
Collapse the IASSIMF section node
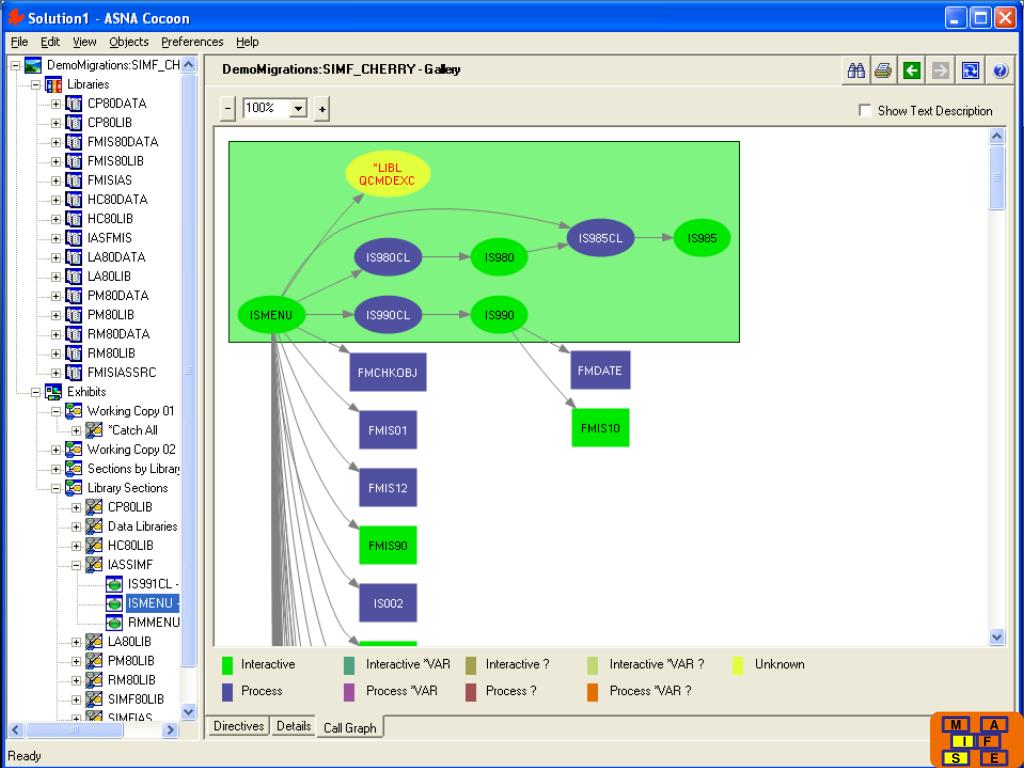(76, 566)
